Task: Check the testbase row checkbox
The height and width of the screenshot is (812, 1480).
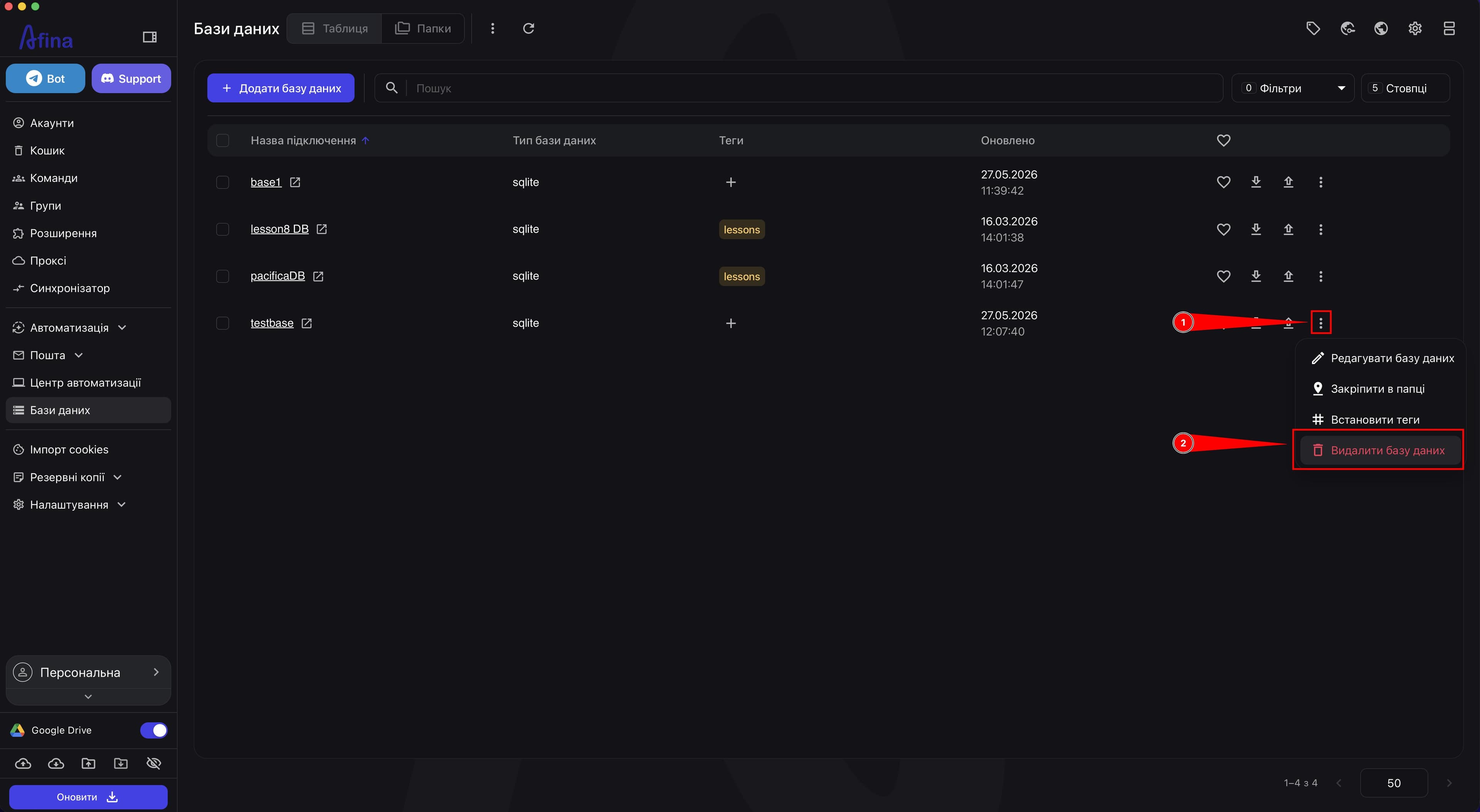Action: pyautogui.click(x=222, y=324)
